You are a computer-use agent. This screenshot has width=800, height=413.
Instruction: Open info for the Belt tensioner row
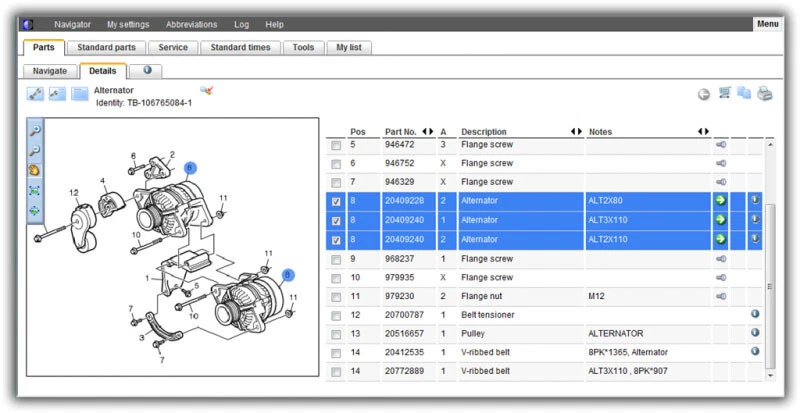(756, 314)
